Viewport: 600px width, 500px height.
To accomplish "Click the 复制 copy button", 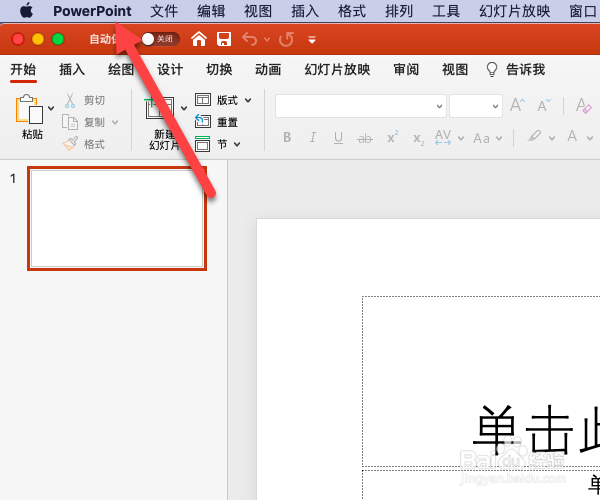I will pos(84,122).
